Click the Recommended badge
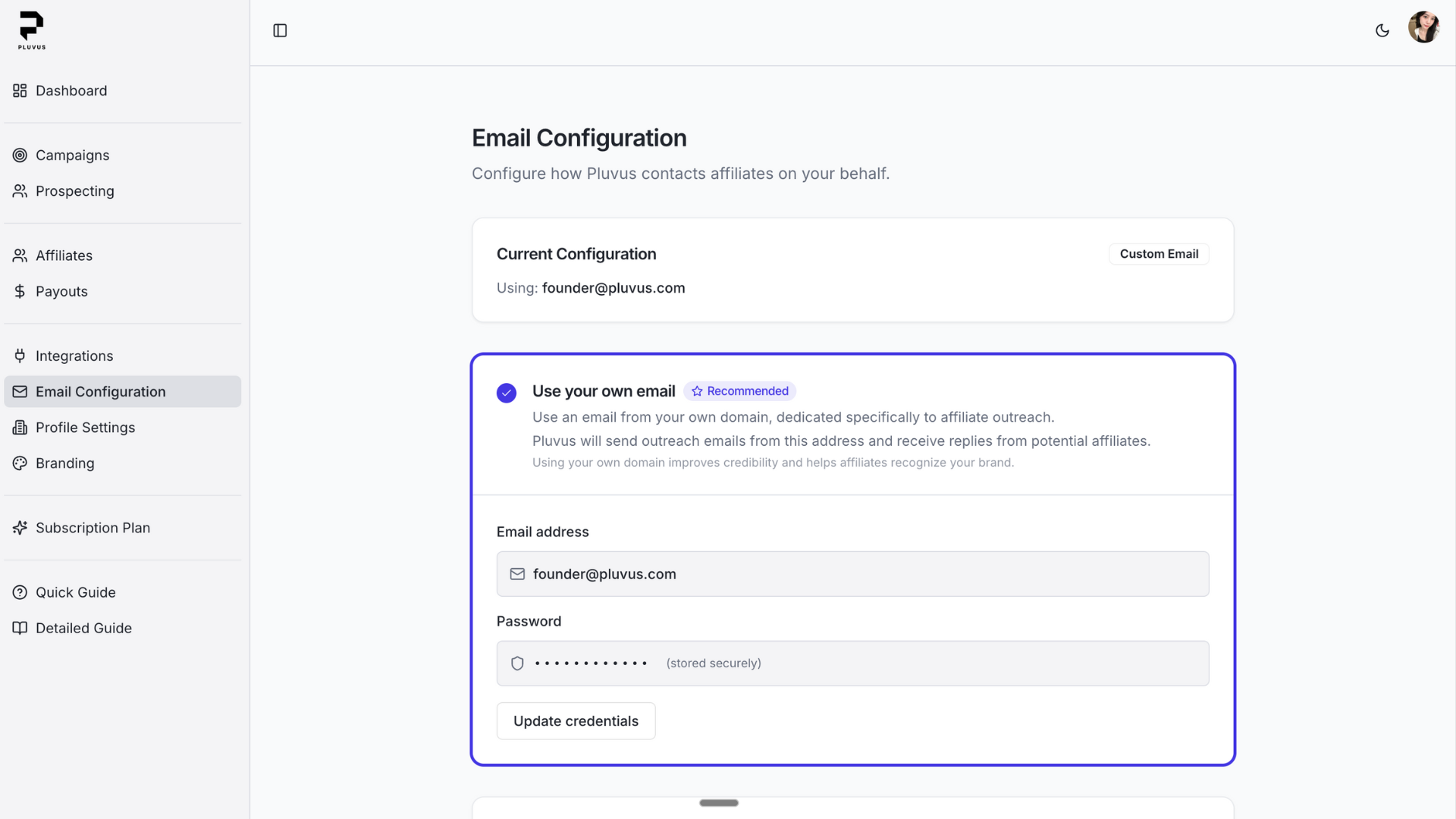This screenshot has height=819, width=1456. [739, 391]
